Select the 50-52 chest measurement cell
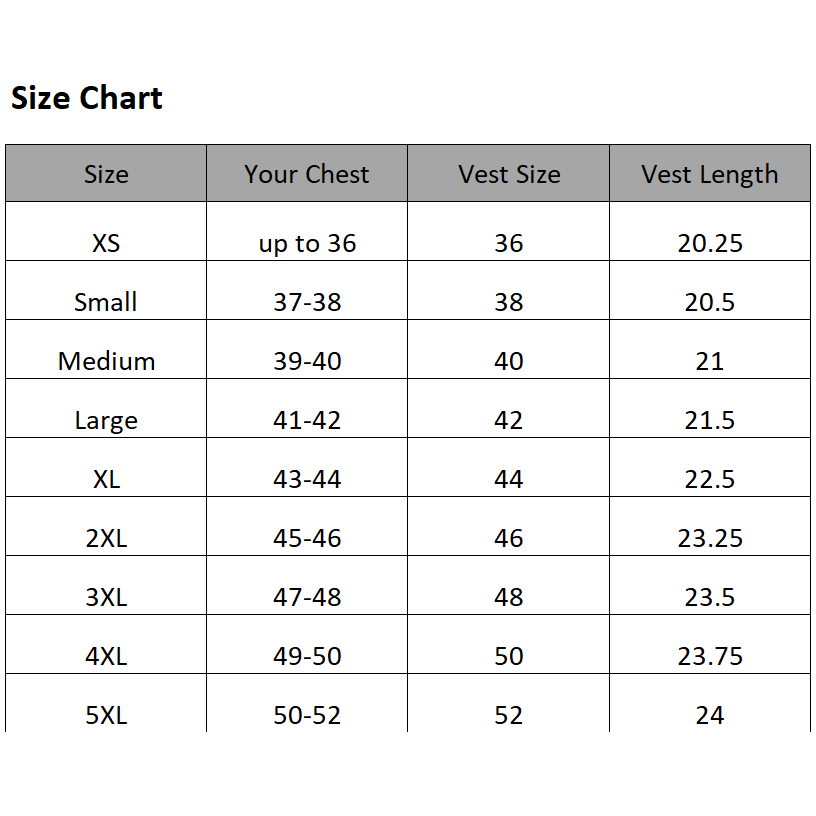This screenshot has height=816, width=816. pos(307,715)
